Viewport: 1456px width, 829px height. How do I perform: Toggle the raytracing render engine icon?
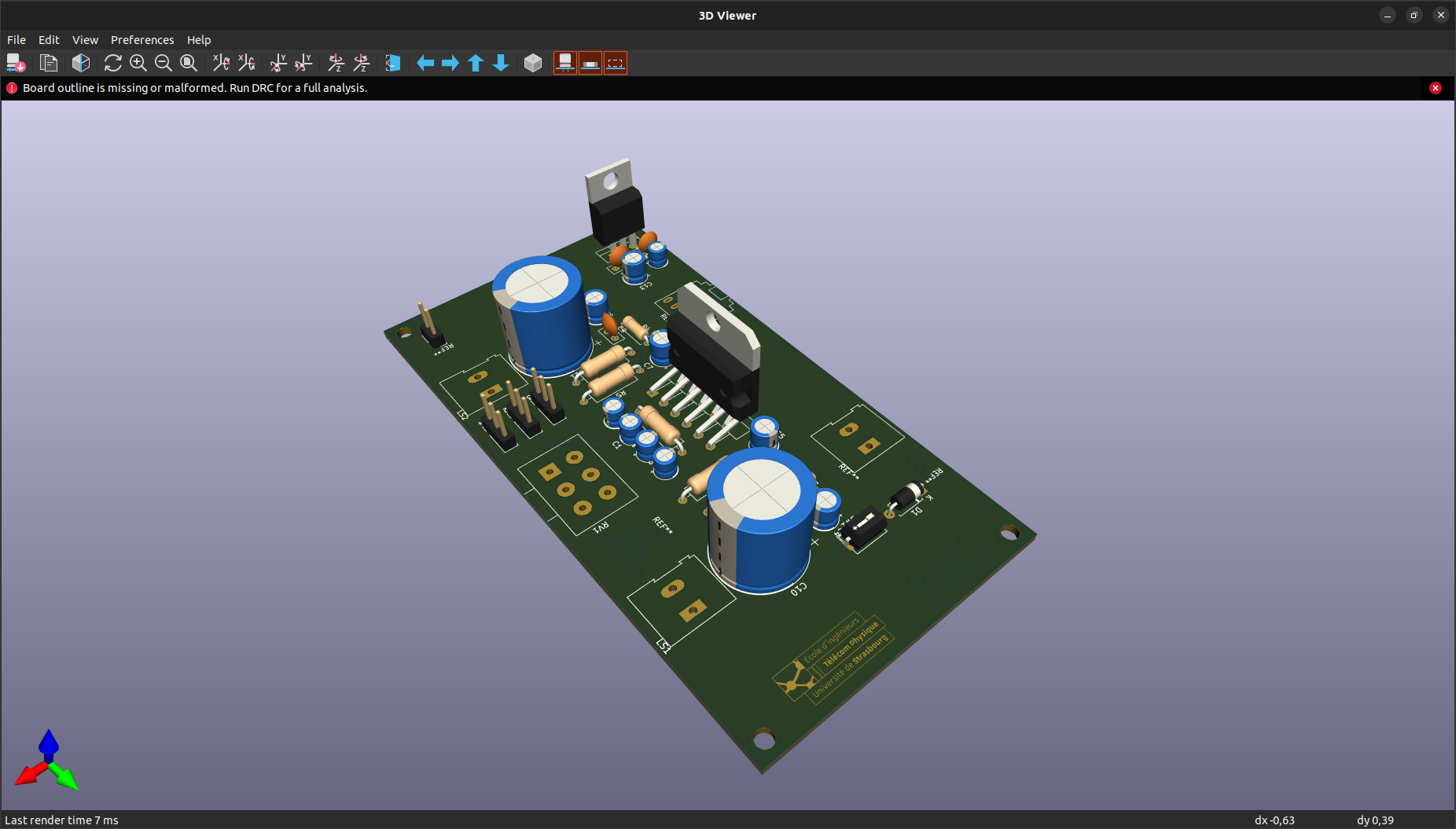pos(81,63)
